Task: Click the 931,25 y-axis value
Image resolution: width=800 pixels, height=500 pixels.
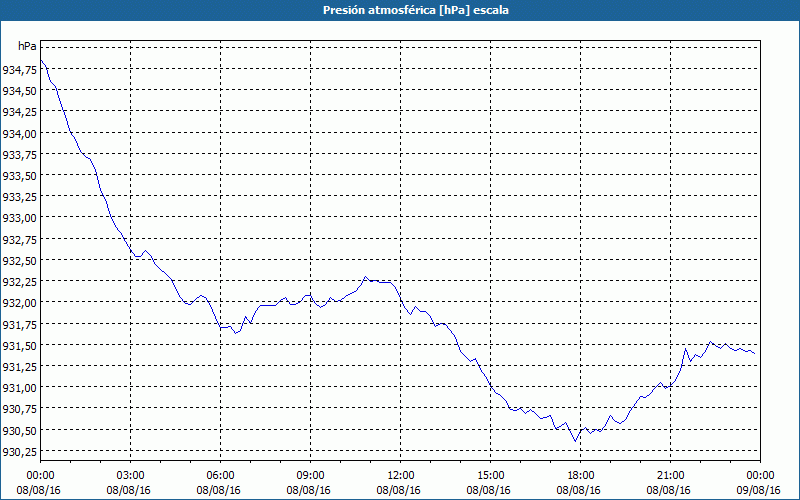Action: point(20,367)
